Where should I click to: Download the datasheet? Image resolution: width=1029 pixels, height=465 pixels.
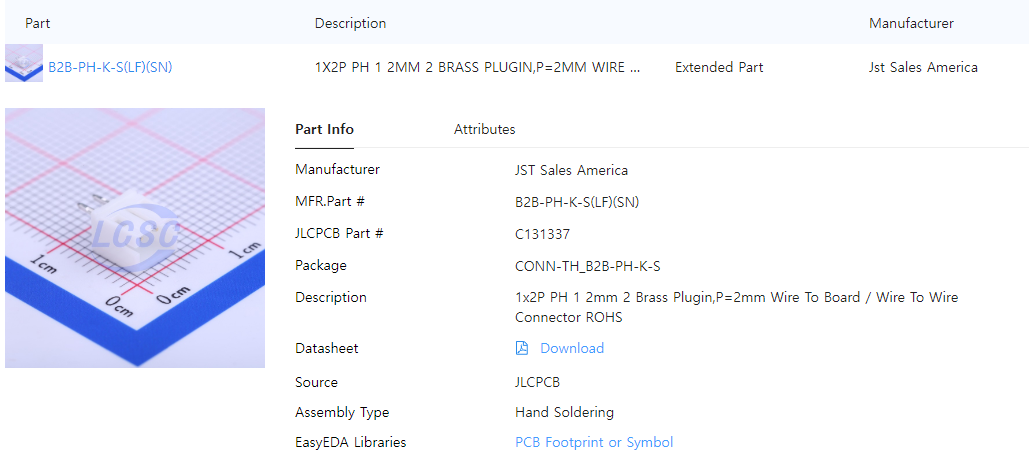pyautogui.click(x=572, y=348)
